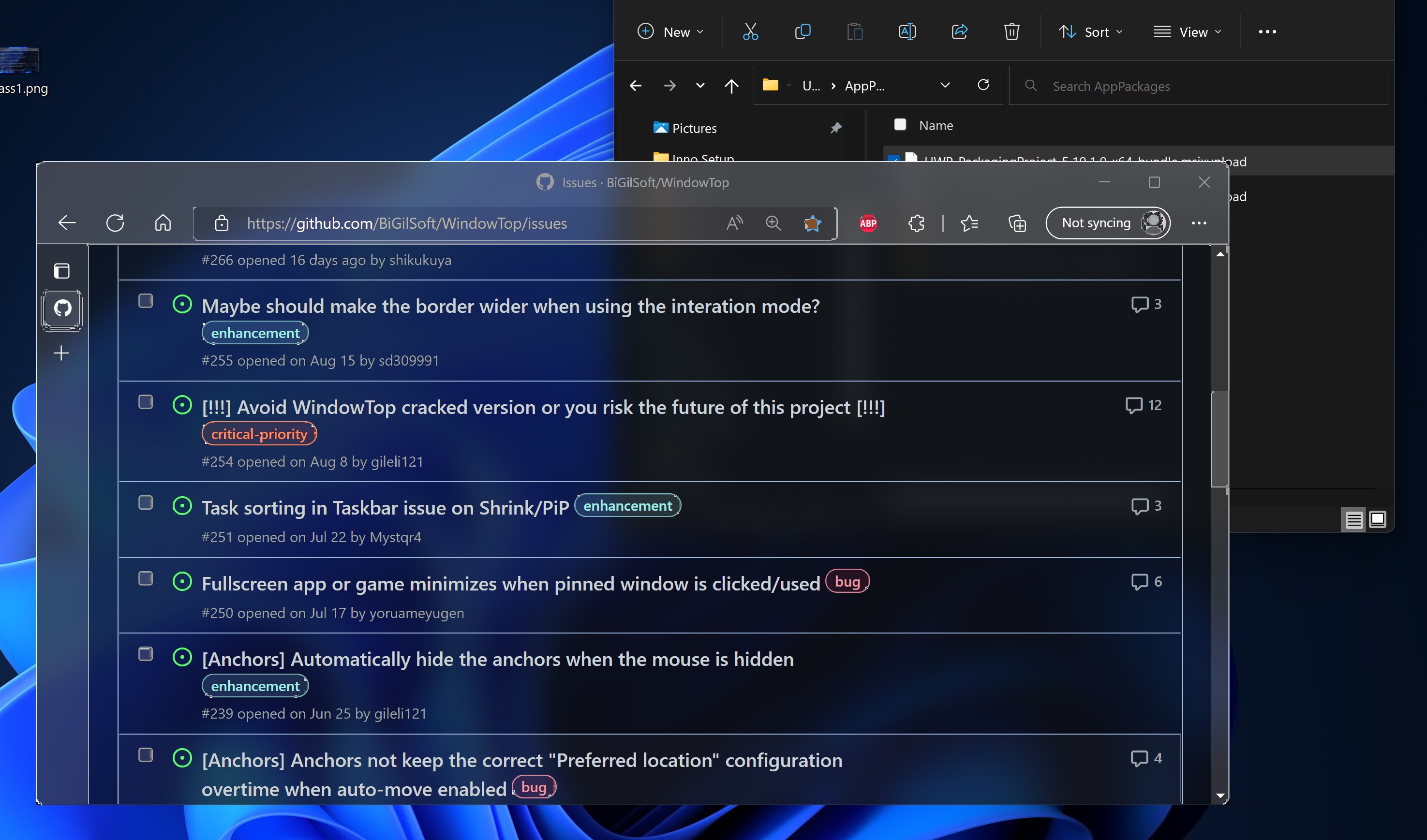Check the Anchors Preferred location issue checkbox
This screenshot has height=840, width=1427.
[146, 755]
